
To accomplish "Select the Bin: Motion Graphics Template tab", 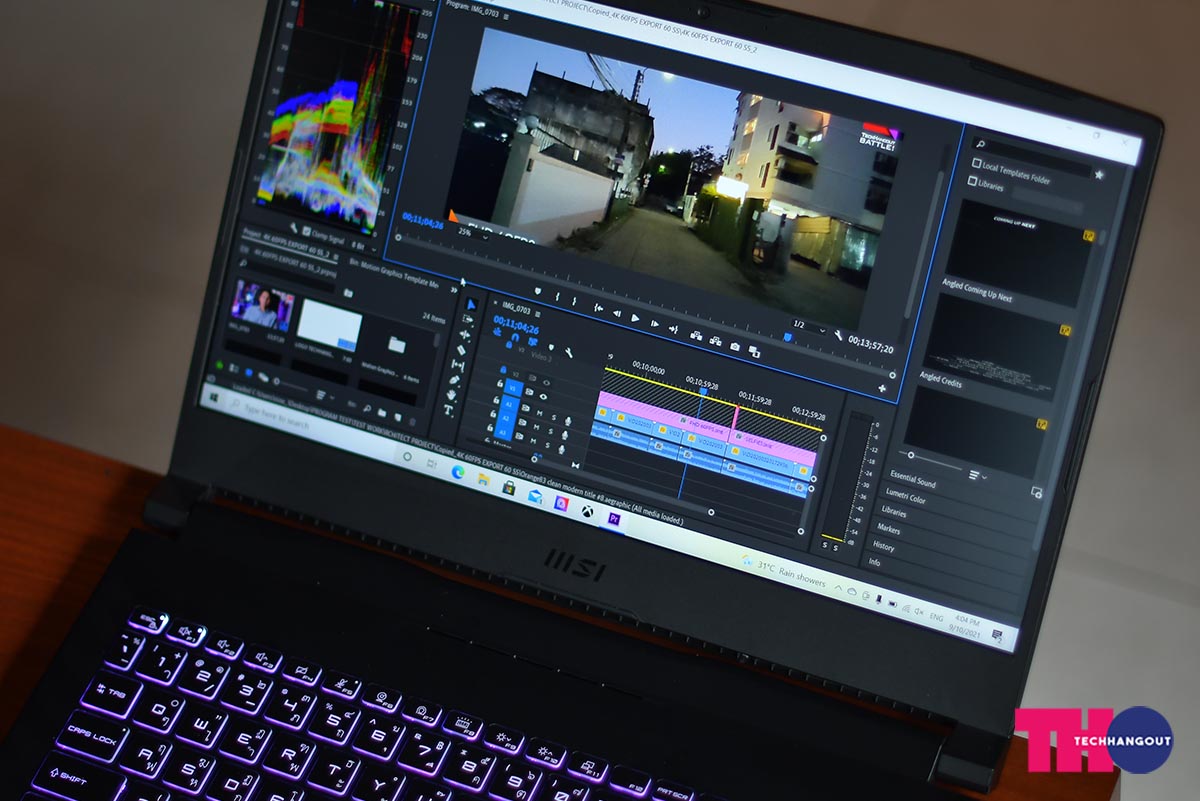I will coord(393,274).
